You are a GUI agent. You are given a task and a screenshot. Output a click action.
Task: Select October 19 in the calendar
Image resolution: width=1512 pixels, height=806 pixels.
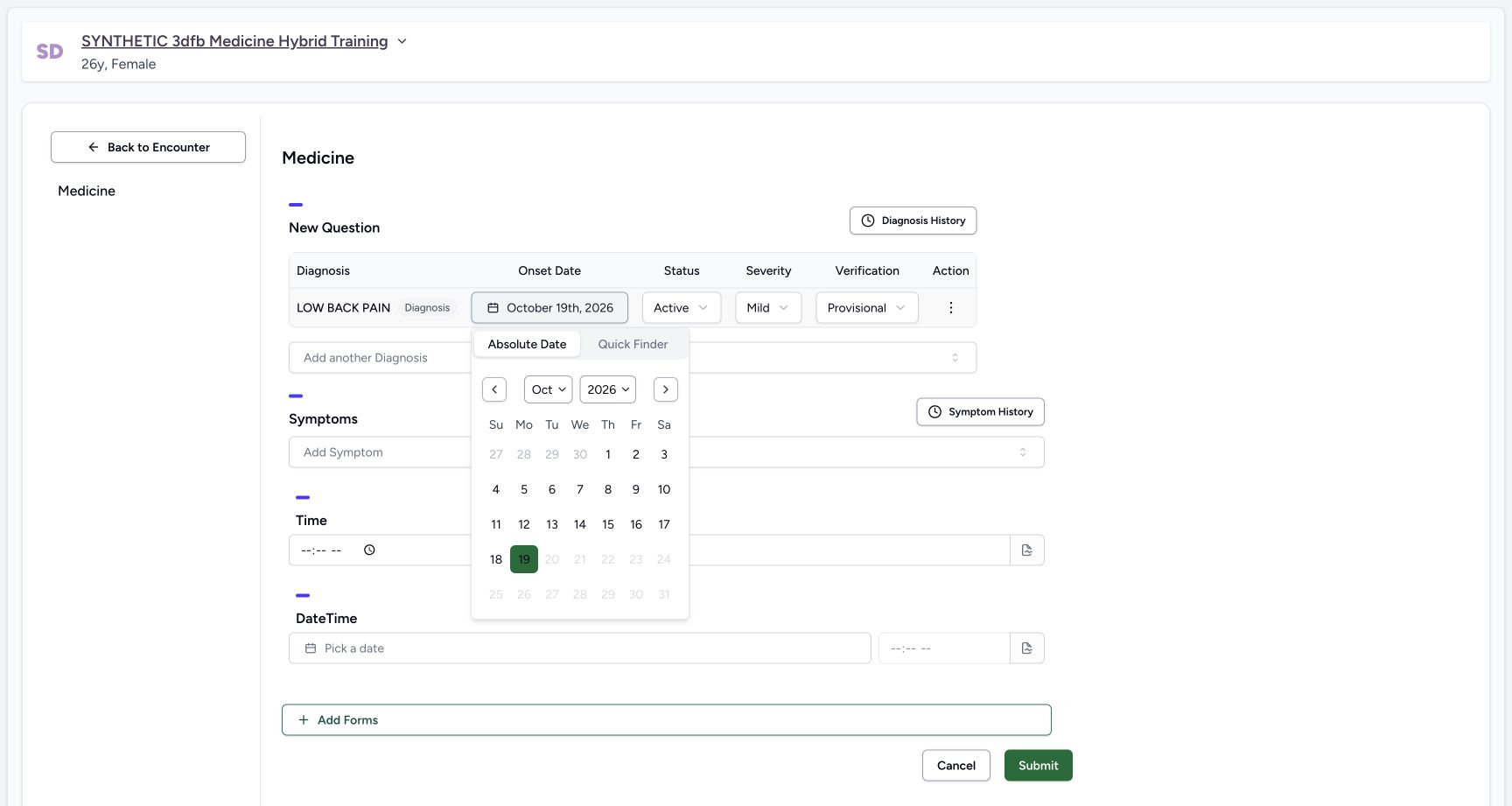[524, 559]
